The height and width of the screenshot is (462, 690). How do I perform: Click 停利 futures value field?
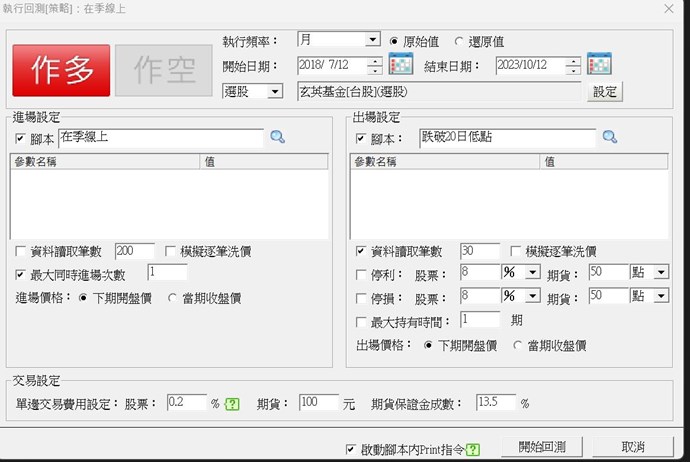pos(609,272)
